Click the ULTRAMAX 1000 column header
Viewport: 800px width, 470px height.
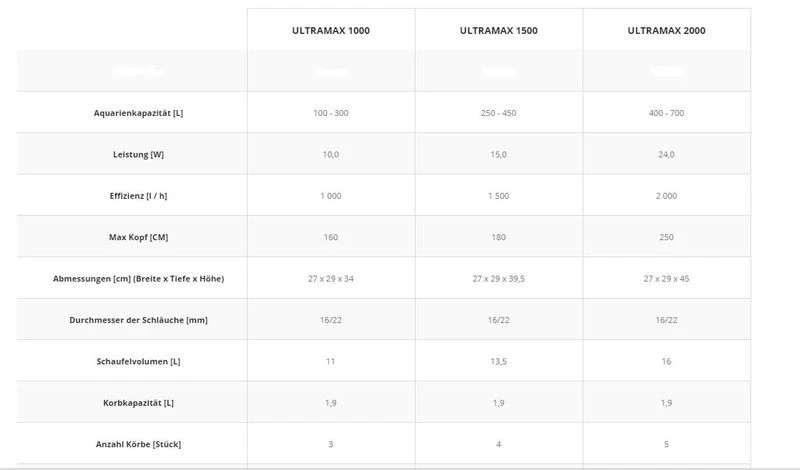331,31
